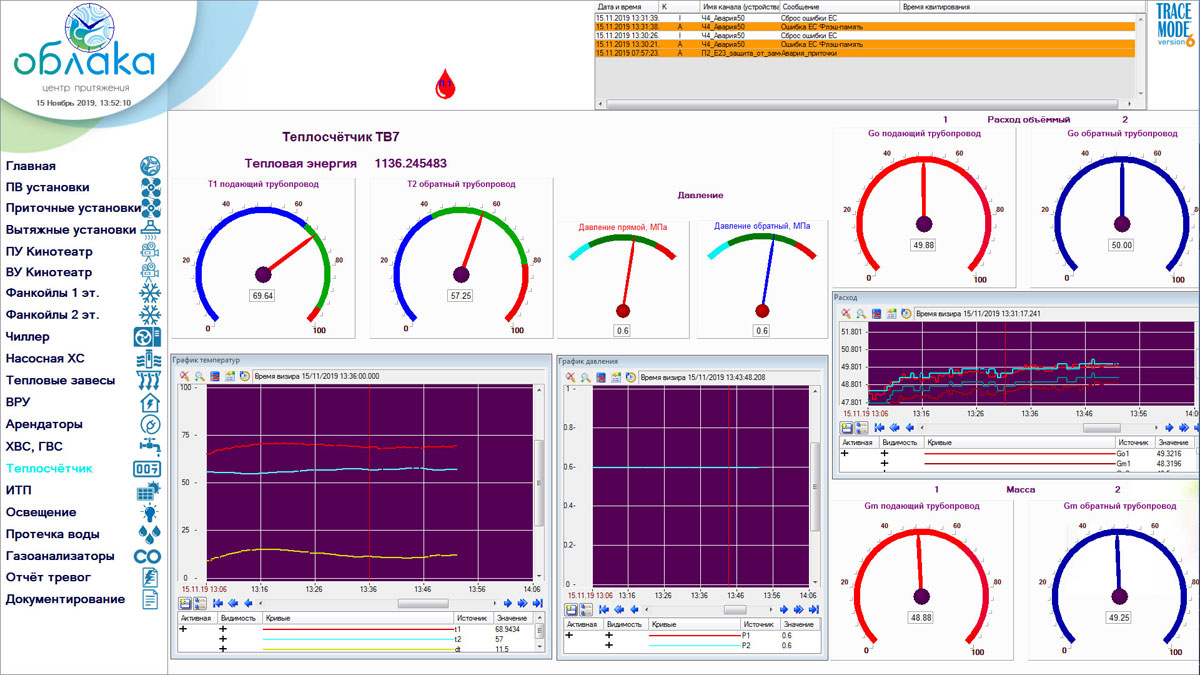Viewport: 1200px width, 675px height.
Task: Jump to start of temperature graph timeline
Action: click(x=218, y=604)
